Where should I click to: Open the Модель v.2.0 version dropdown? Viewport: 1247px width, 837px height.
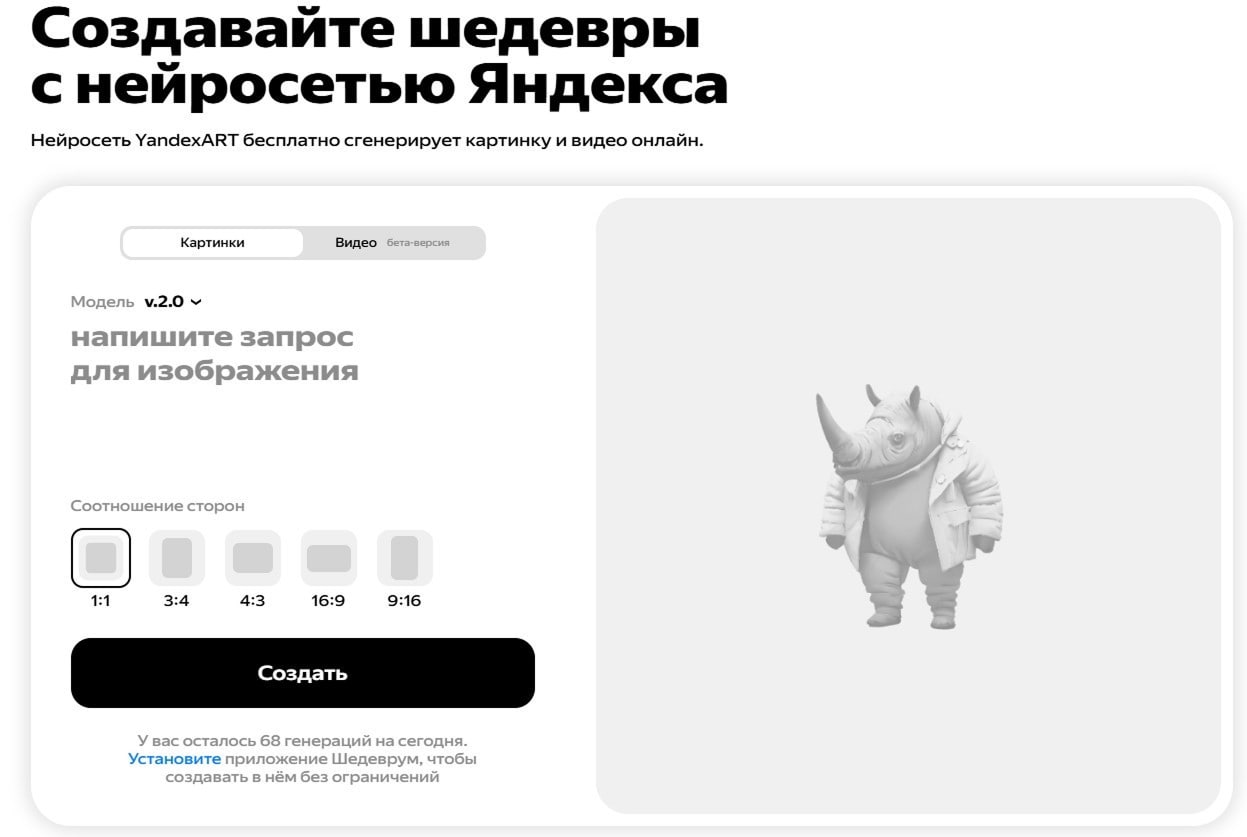coord(173,302)
